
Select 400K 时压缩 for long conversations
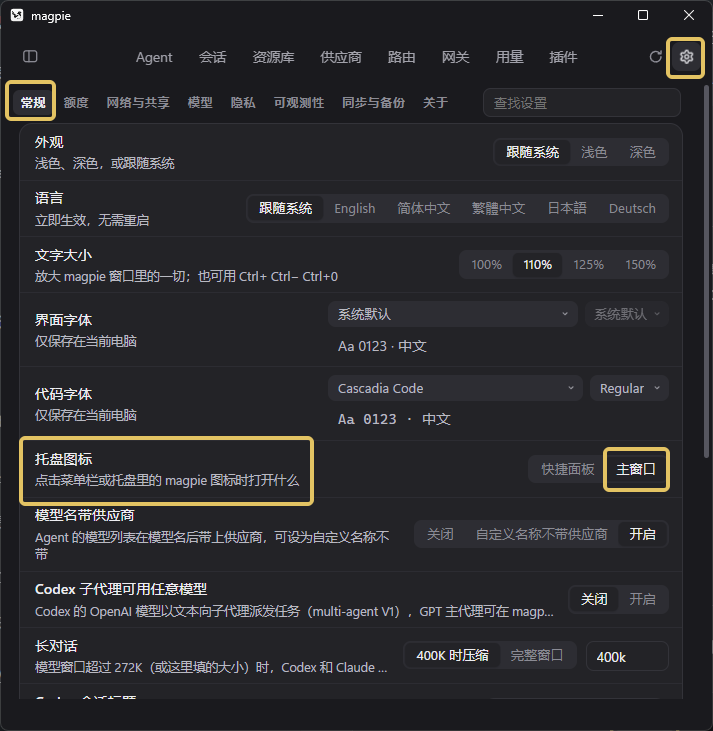click(x=452, y=656)
